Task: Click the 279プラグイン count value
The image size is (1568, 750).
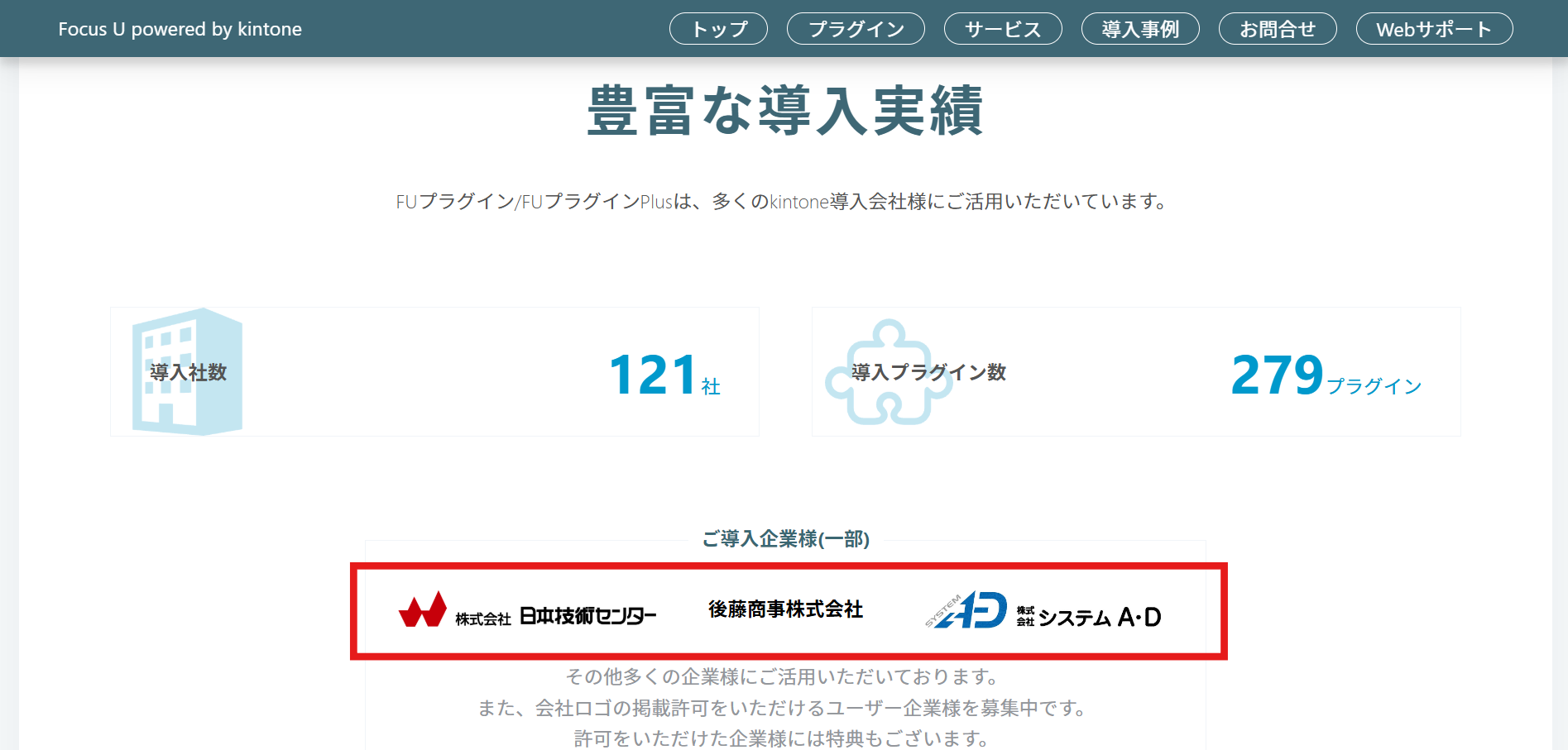Action: coord(1326,375)
